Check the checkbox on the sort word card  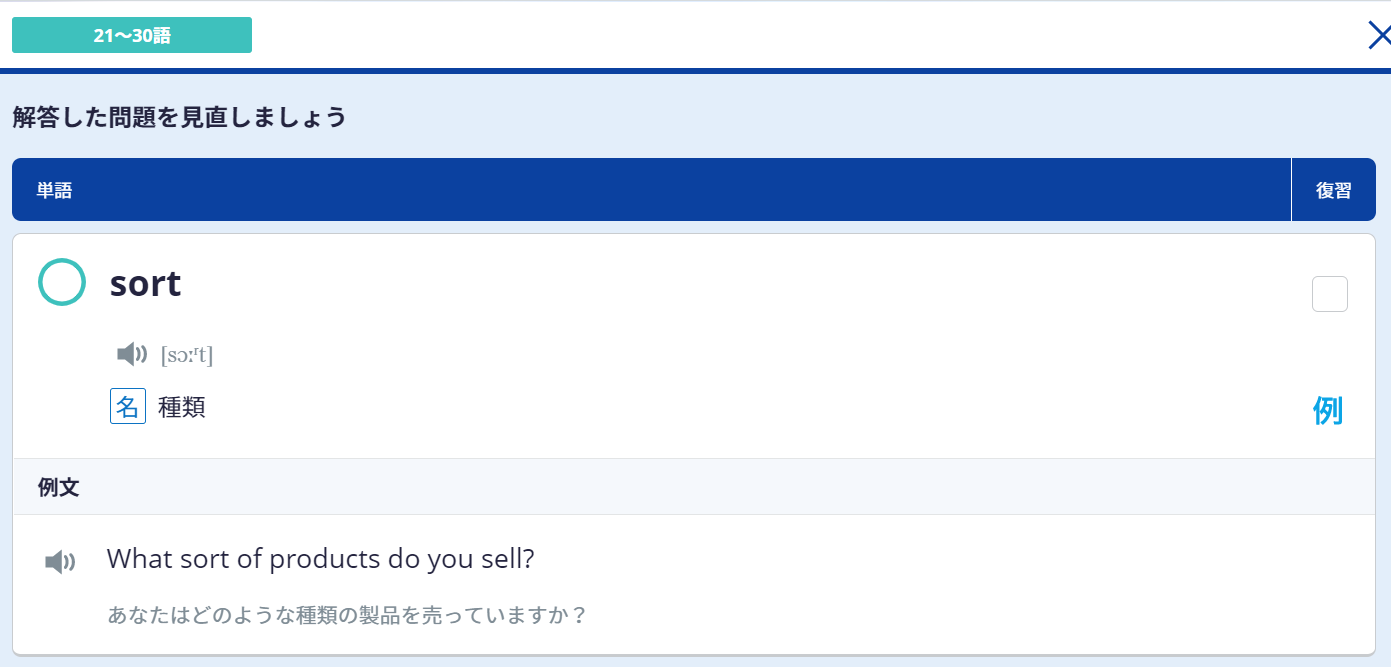[x=1330, y=293]
